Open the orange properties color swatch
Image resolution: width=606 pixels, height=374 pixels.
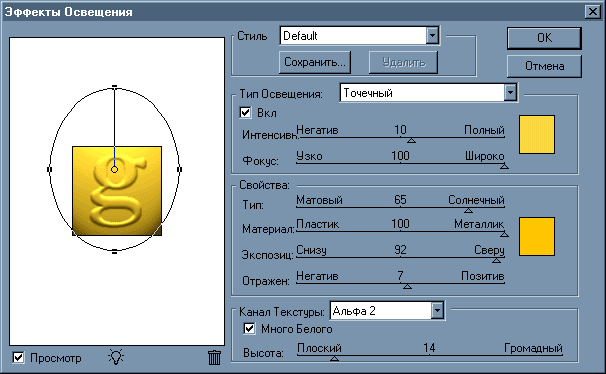tap(537, 236)
